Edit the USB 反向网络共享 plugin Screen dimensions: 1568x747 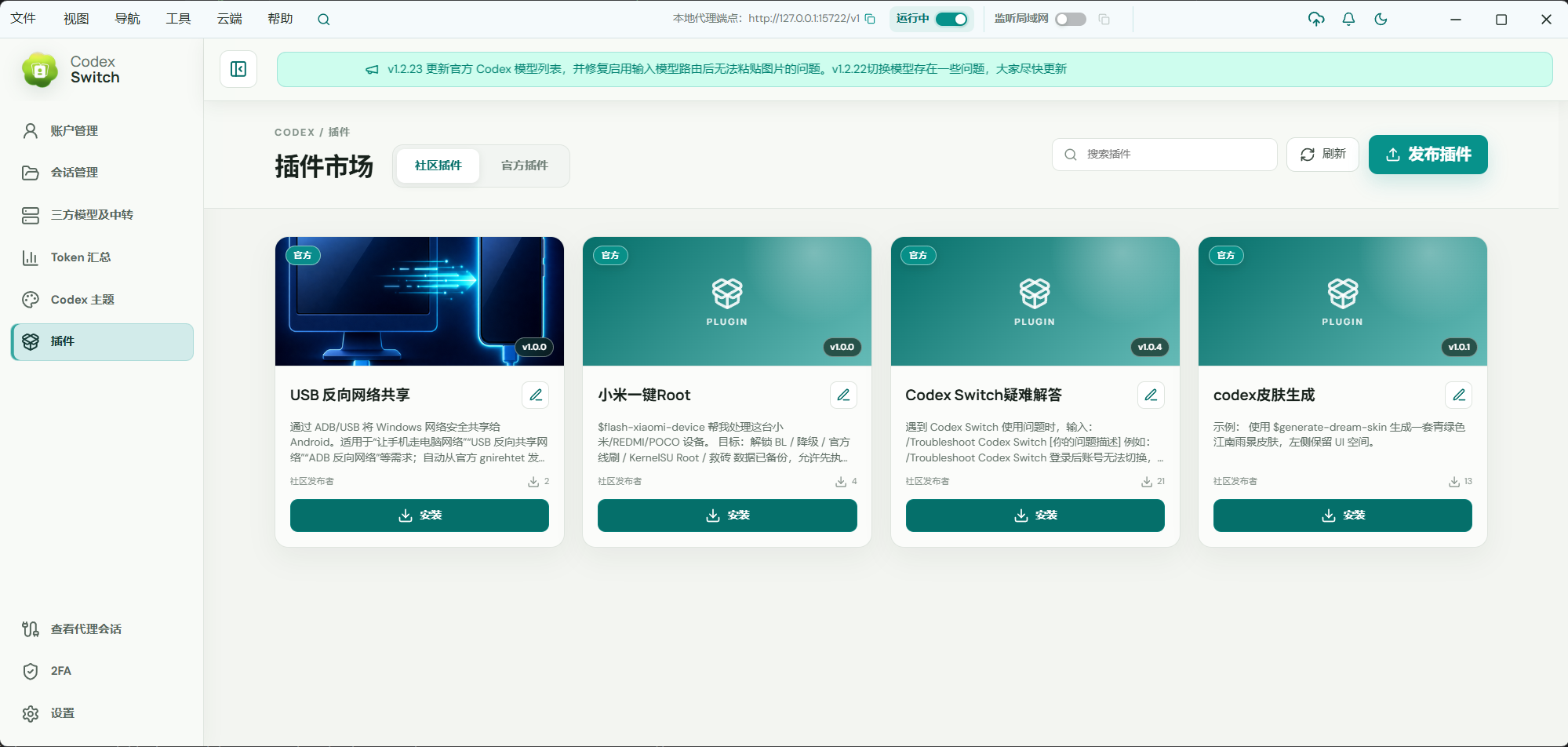pyautogui.click(x=536, y=395)
